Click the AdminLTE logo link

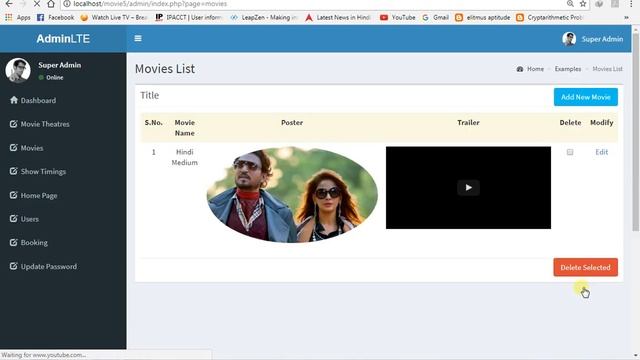[x=63, y=39]
